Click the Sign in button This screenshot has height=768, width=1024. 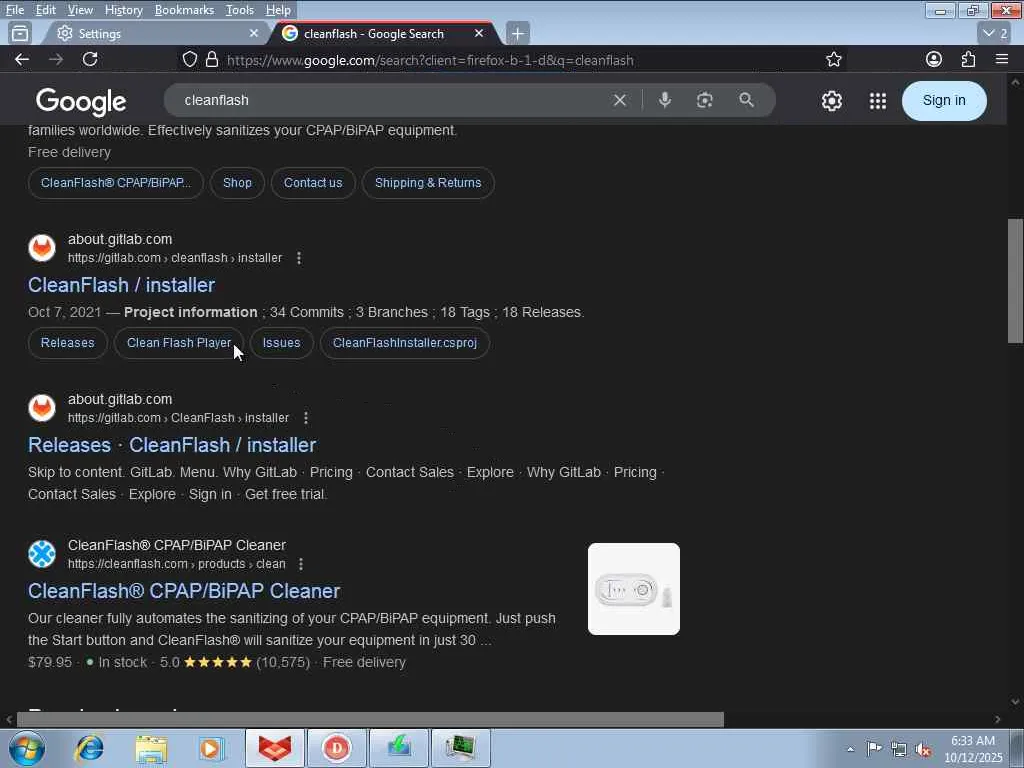click(x=944, y=101)
